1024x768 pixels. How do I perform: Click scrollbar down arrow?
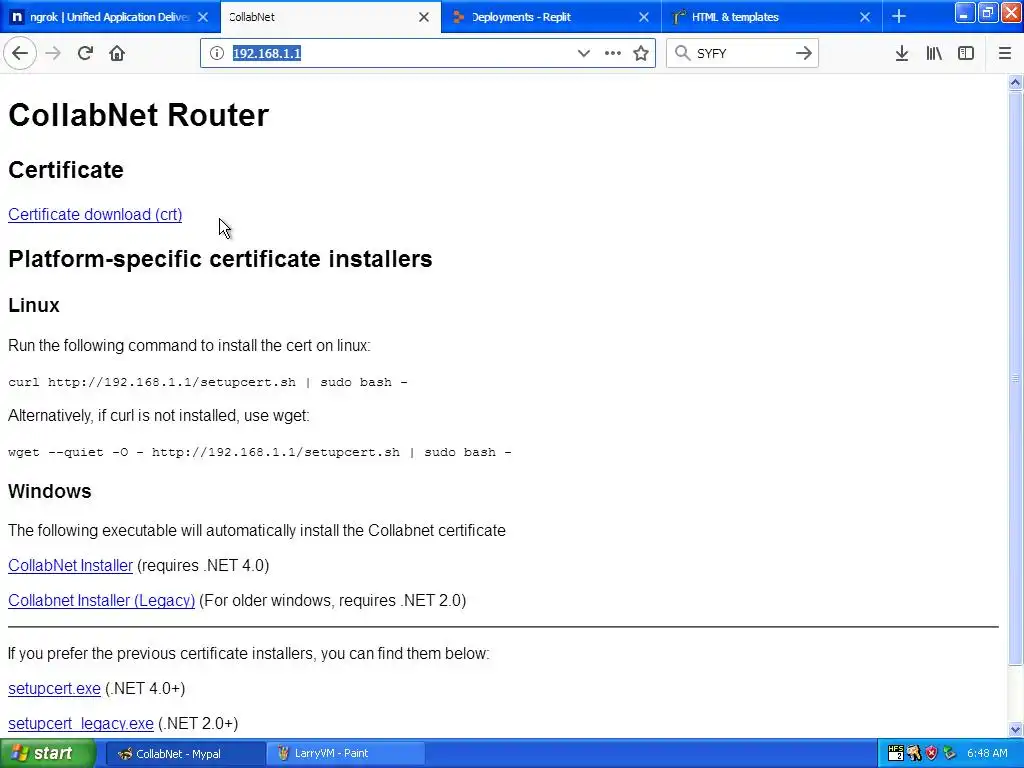point(1015,729)
